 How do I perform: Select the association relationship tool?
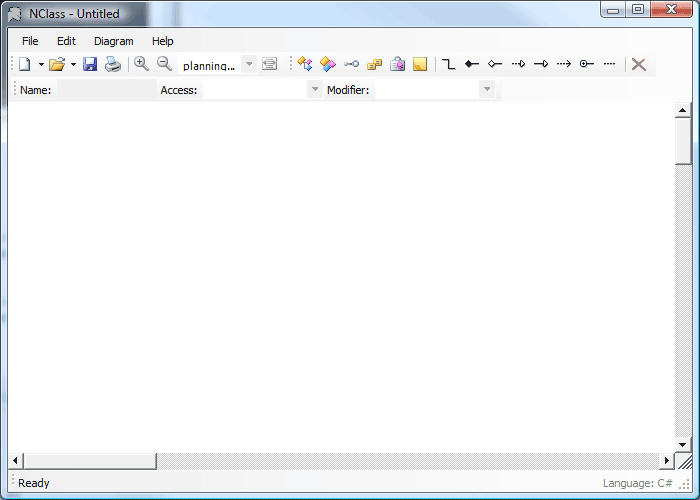click(x=448, y=64)
